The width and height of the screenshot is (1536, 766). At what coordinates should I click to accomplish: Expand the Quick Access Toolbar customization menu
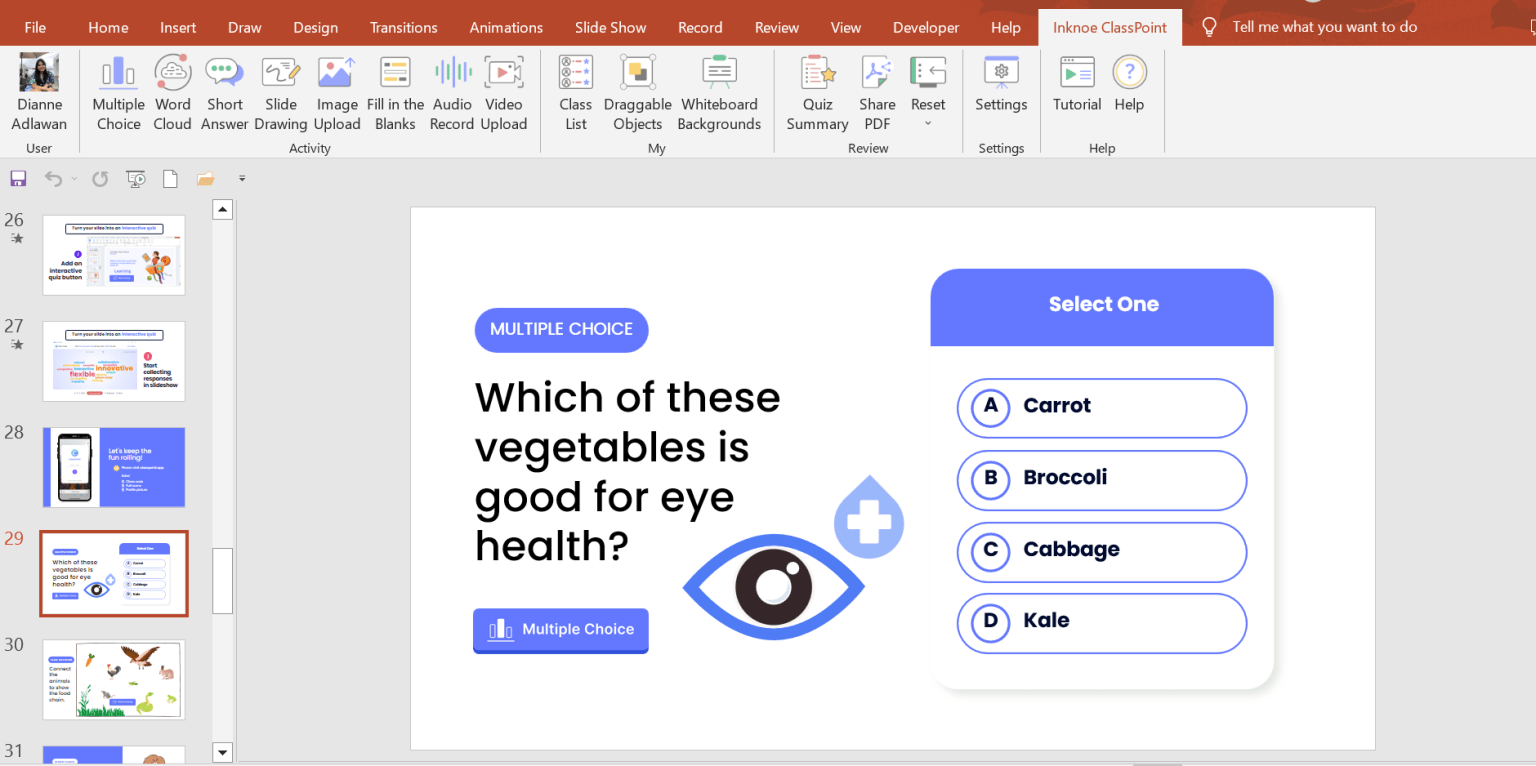coord(241,178)
